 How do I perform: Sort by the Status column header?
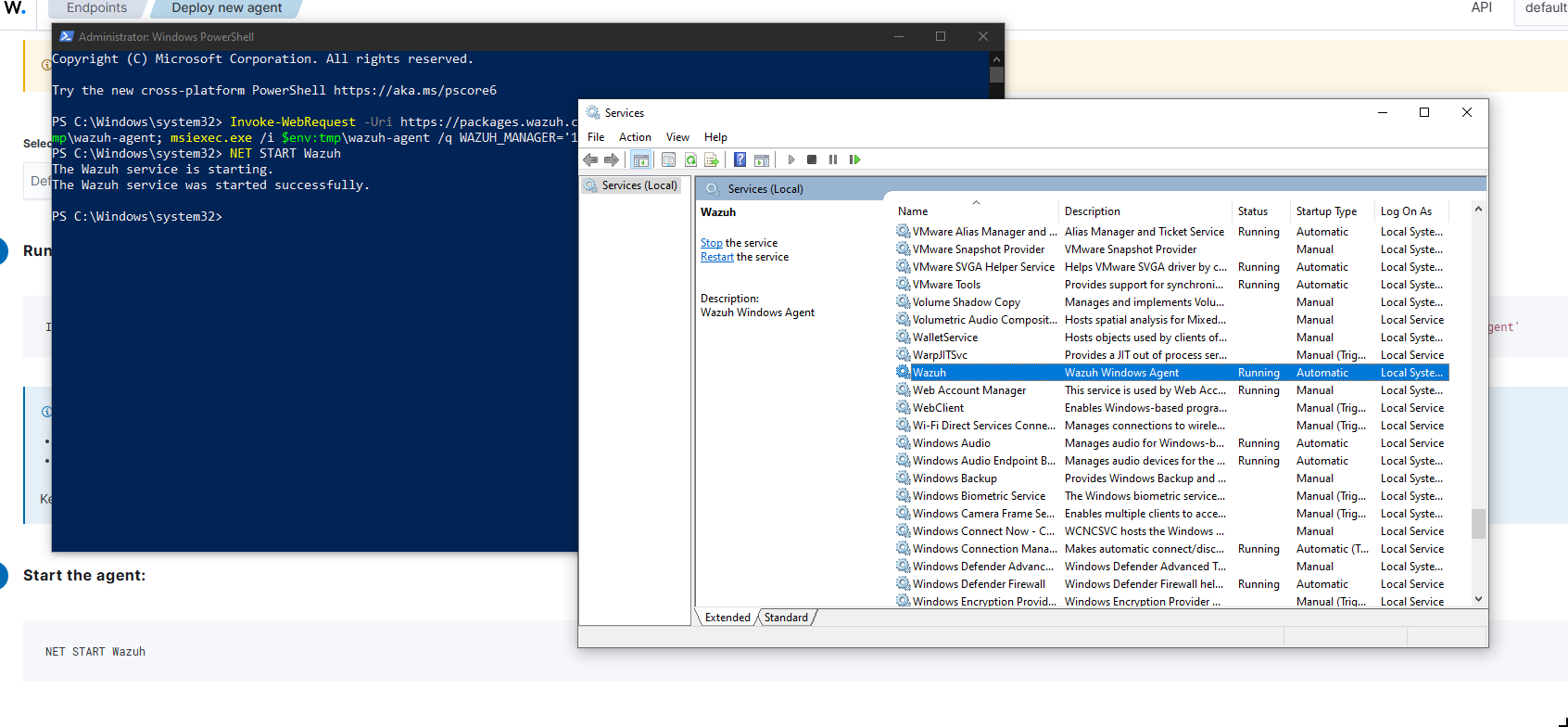click(1260, 210)
